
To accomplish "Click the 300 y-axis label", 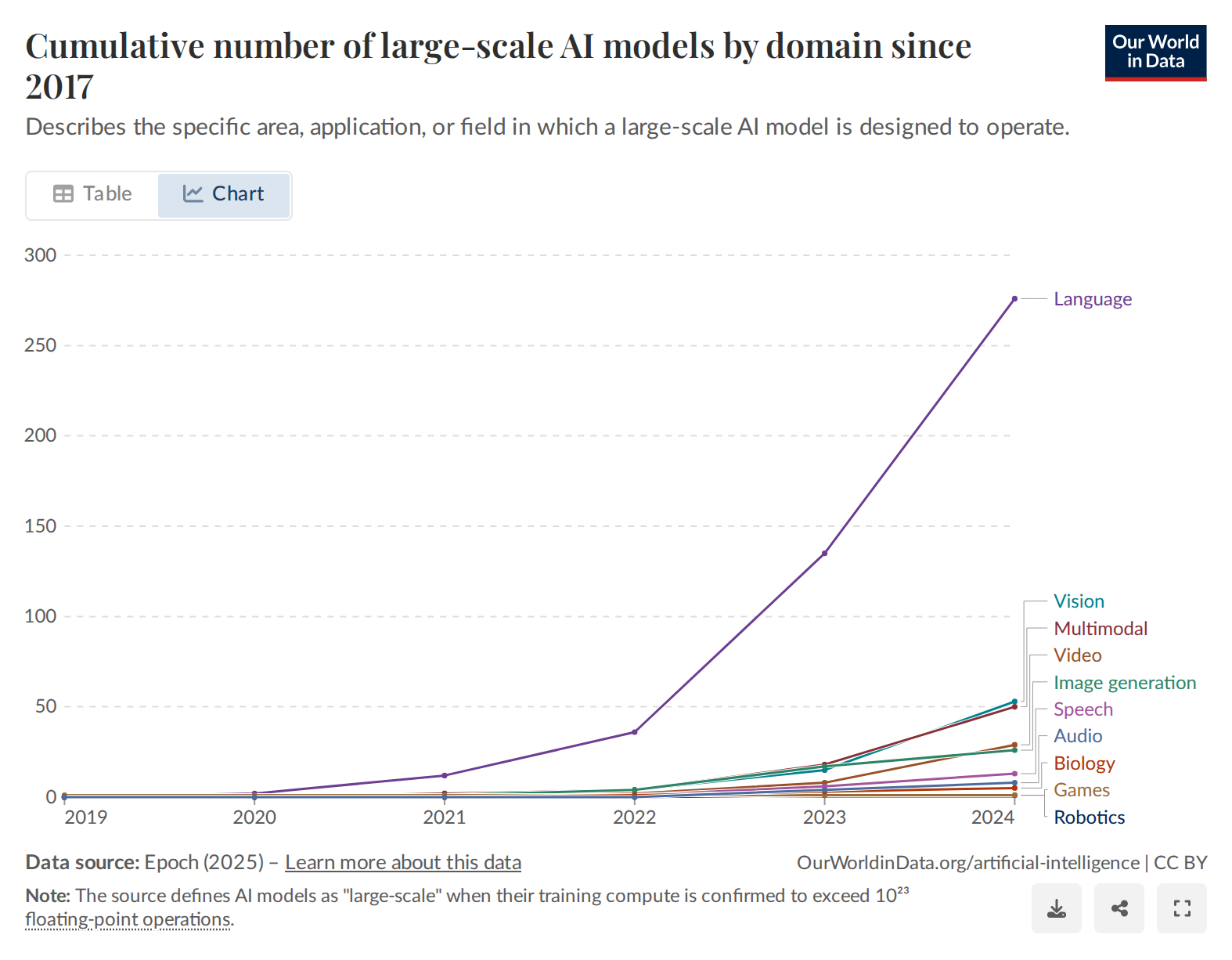I will 41,255.
